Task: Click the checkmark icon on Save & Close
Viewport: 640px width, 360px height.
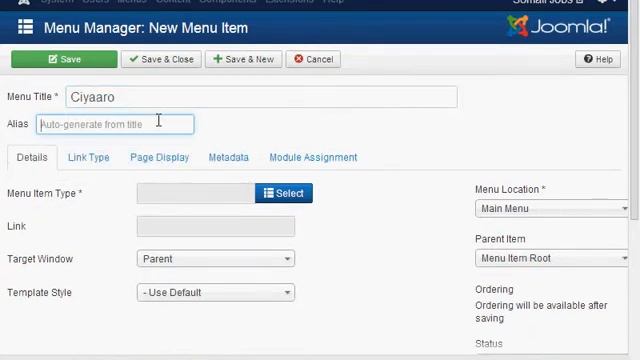Action: [133, 59]
